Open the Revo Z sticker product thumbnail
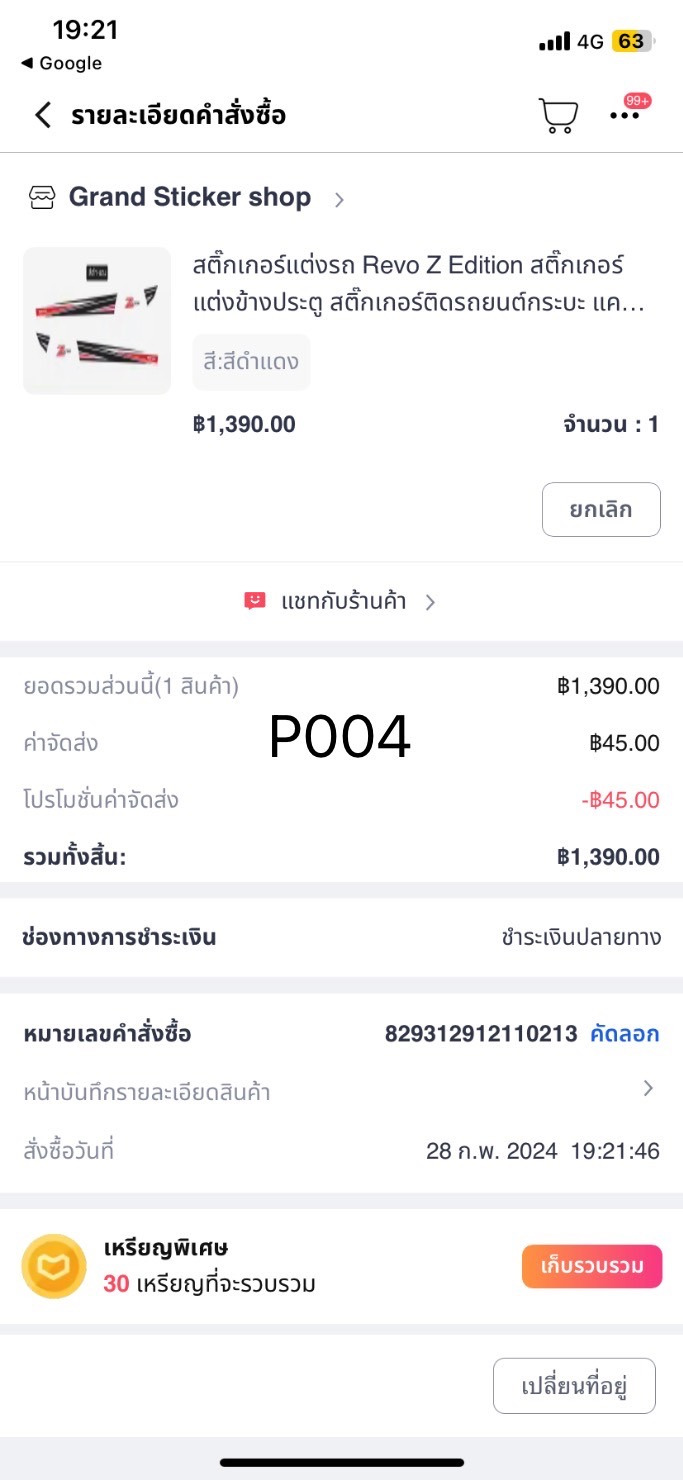 pyautogui.click(x=97, y=320)
